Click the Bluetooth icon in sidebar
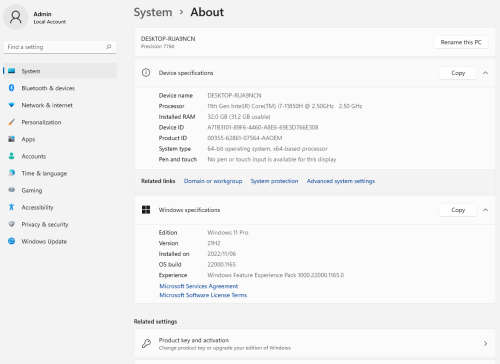 [12, 88]
